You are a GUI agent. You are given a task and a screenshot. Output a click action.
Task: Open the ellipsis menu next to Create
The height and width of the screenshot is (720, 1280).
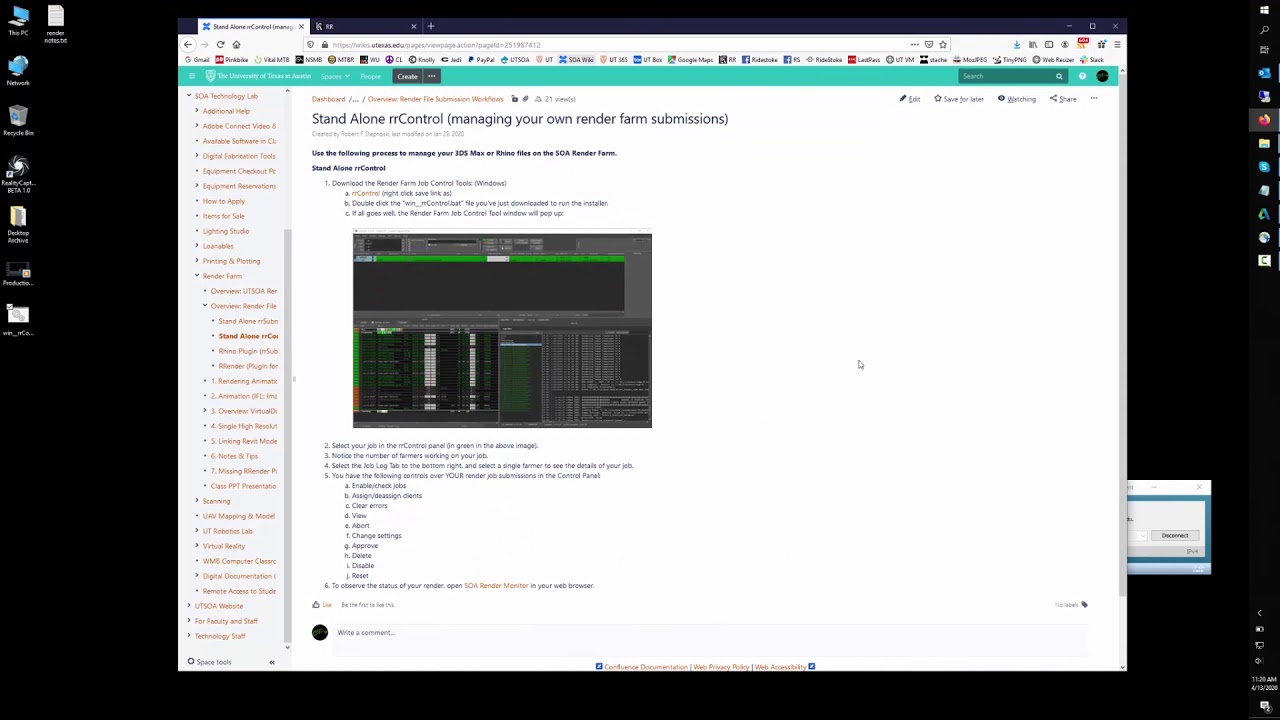tap(432, 76)
